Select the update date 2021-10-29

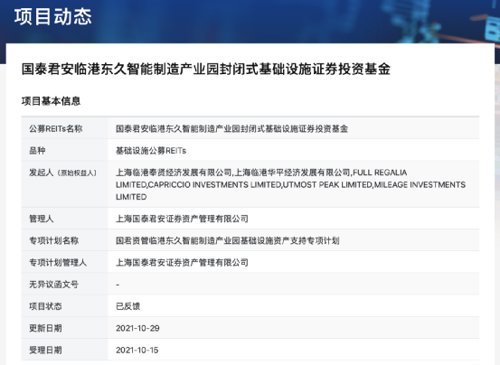[137, 328]
